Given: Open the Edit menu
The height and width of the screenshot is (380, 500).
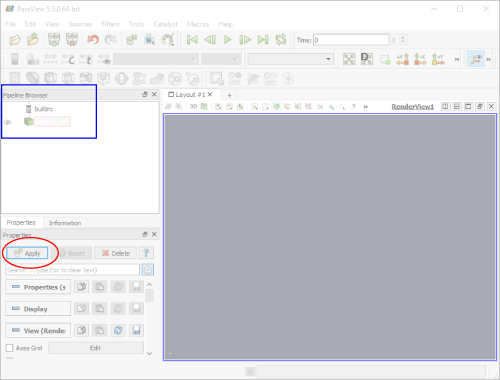Looking at the screenshot, I should (30, 24).
